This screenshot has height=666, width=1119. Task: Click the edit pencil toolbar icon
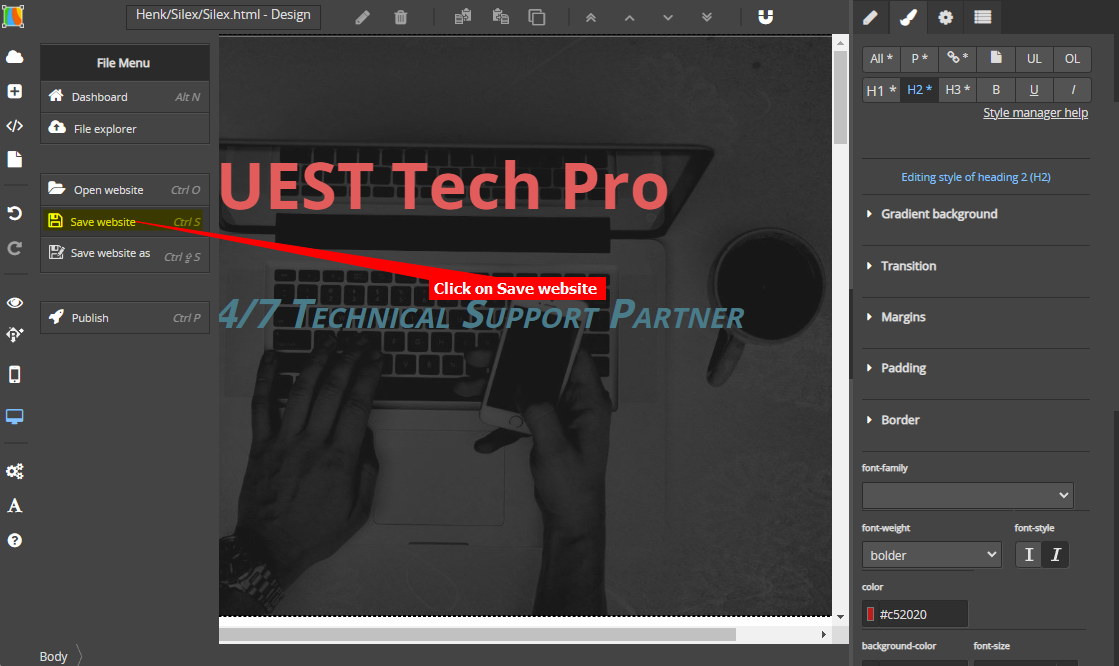click(x=363, y=17)
